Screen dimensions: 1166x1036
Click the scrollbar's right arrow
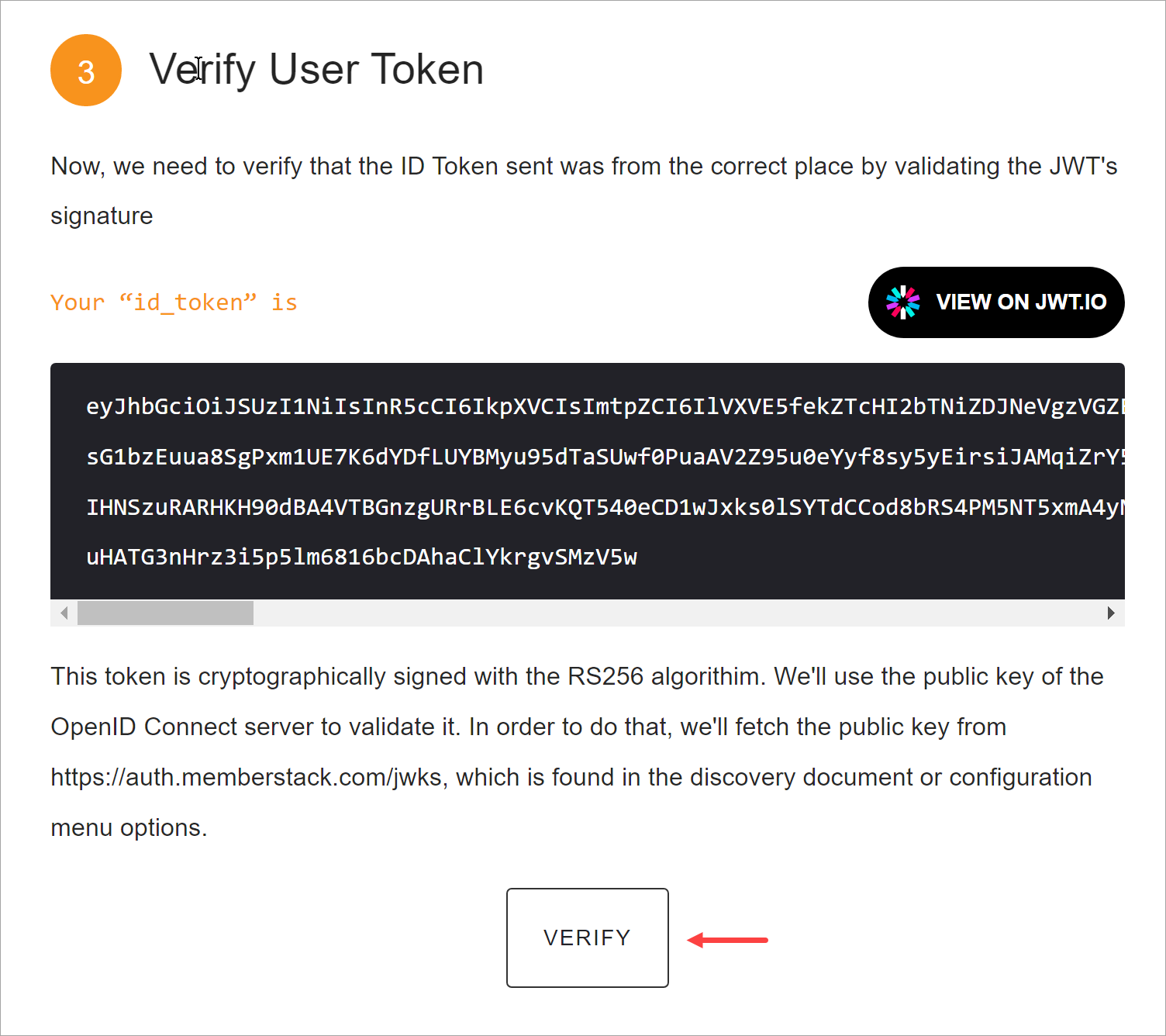click(1111, 613)
